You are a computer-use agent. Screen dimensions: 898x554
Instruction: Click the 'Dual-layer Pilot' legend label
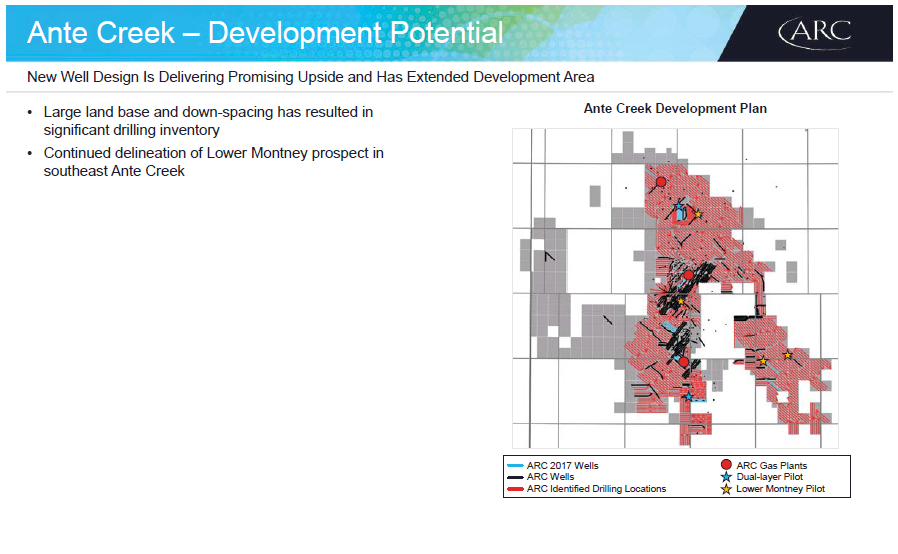[x=769, y=477]
